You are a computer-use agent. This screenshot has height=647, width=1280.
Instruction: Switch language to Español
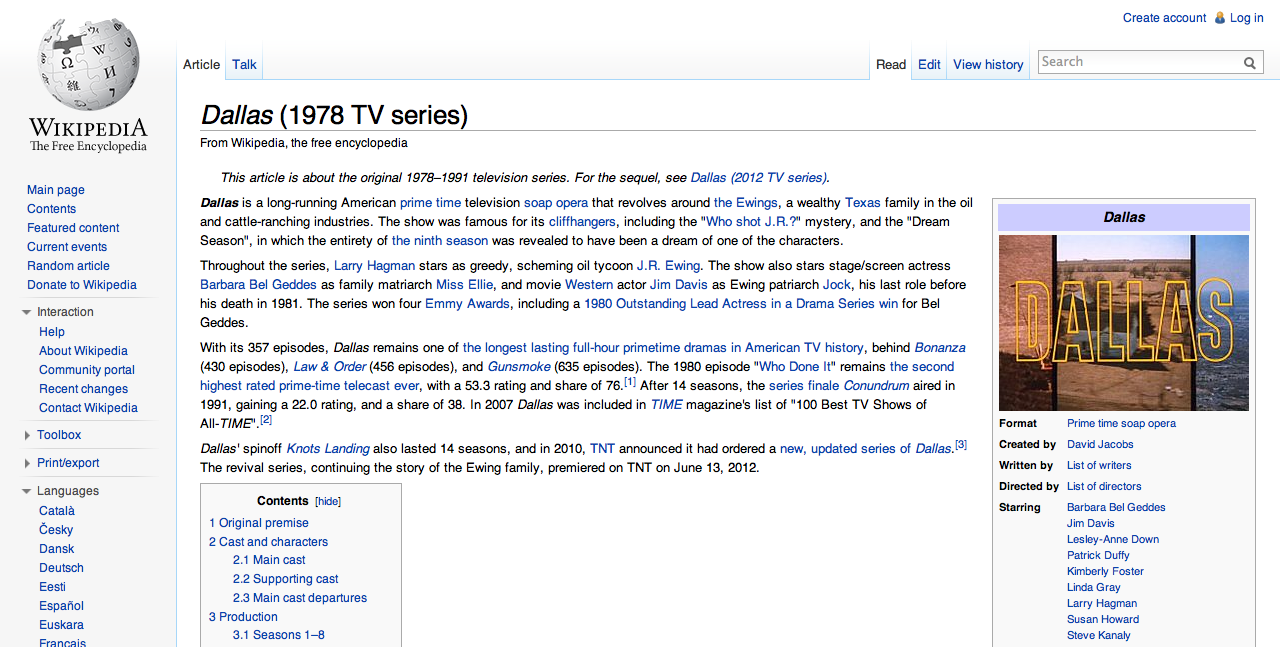[x=61, y=606]
